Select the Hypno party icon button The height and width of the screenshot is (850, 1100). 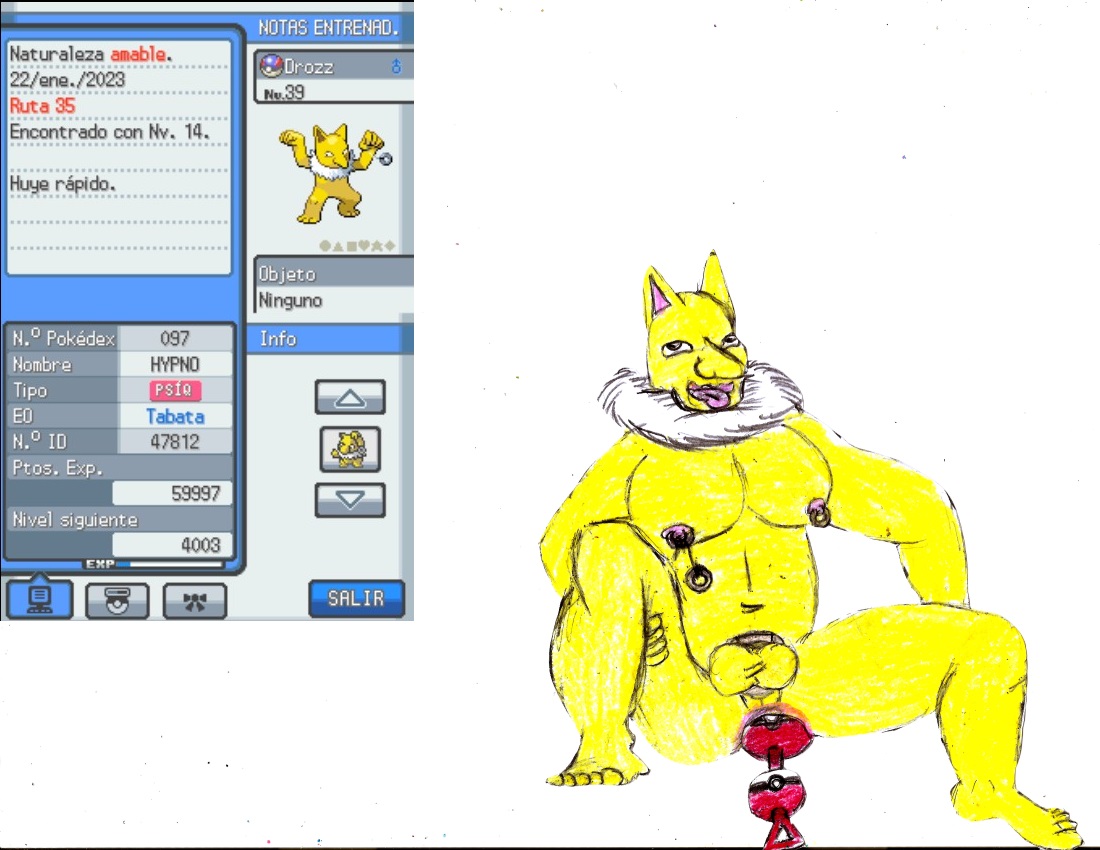[350, 449]
